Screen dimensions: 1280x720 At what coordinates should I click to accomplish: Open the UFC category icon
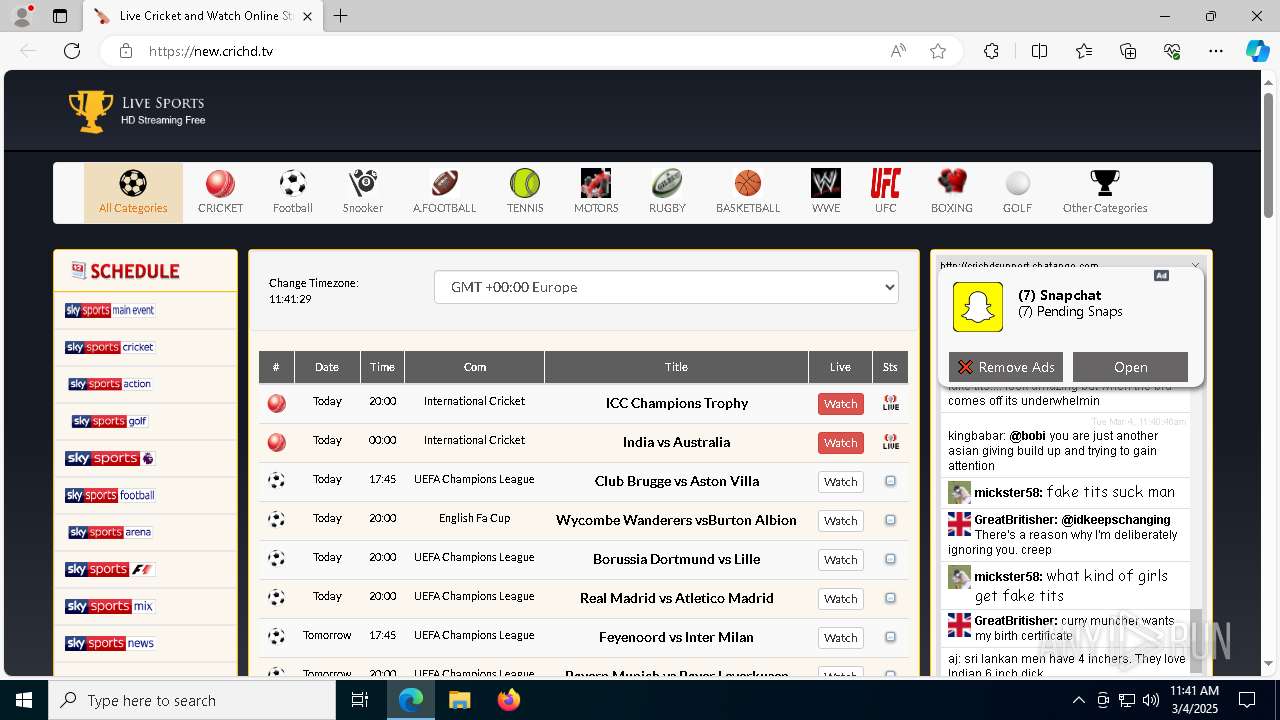pyautogui.click(x=886, y=183)
